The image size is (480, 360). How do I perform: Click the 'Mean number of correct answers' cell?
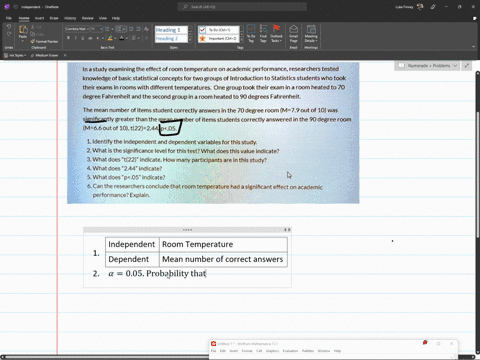(x=223, y=259)
